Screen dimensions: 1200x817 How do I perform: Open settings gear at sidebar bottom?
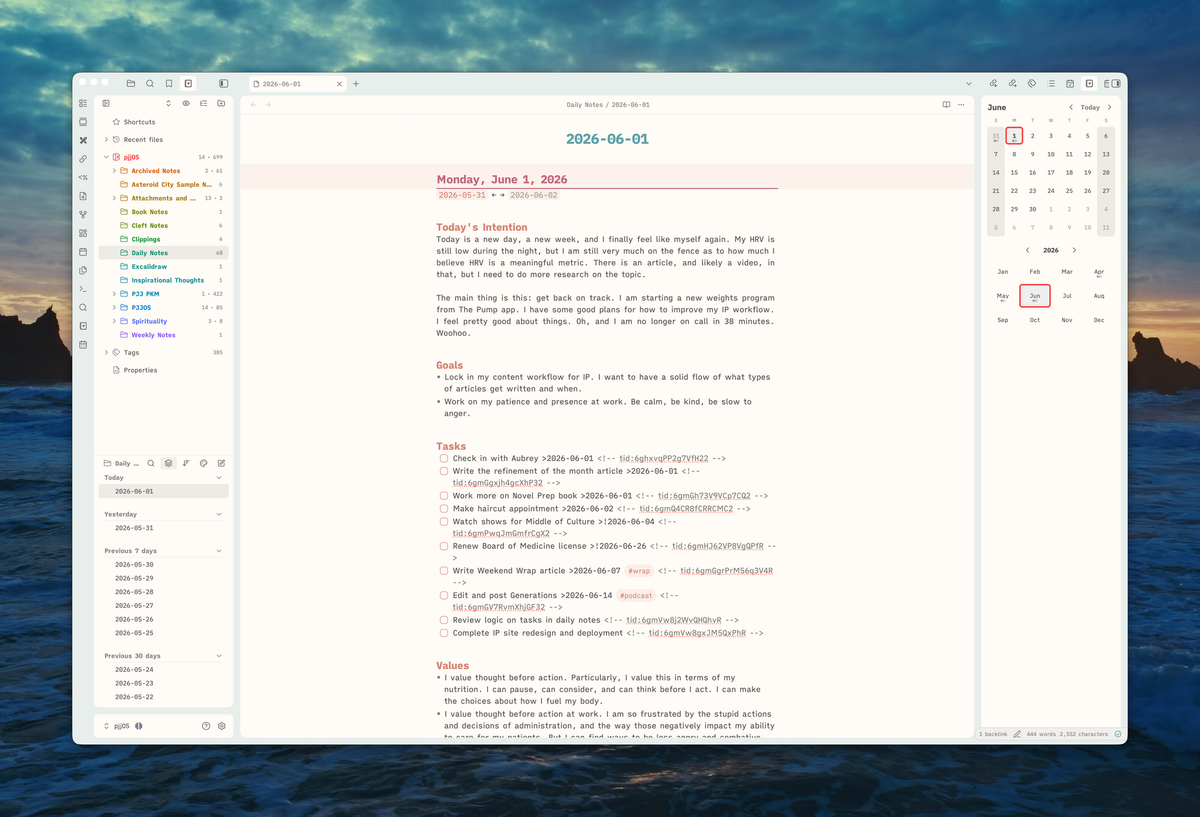coord(222,726)
